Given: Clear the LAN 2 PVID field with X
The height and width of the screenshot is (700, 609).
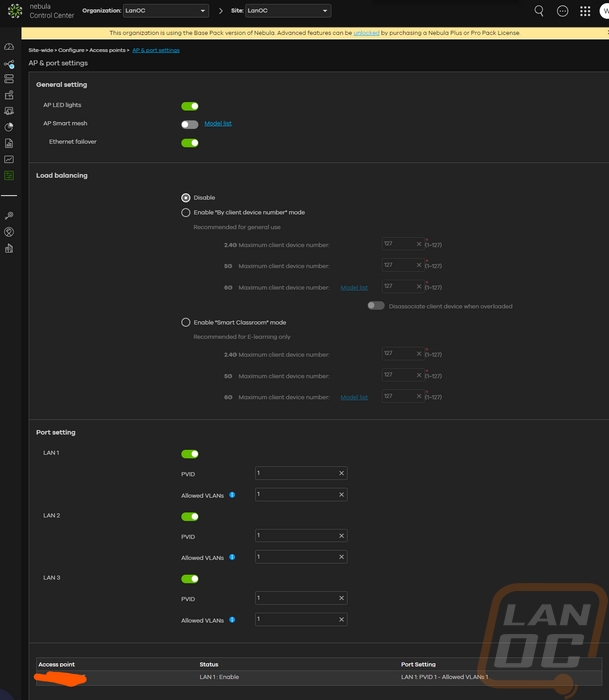Looking at the screenshot, I should coord(342,536).
